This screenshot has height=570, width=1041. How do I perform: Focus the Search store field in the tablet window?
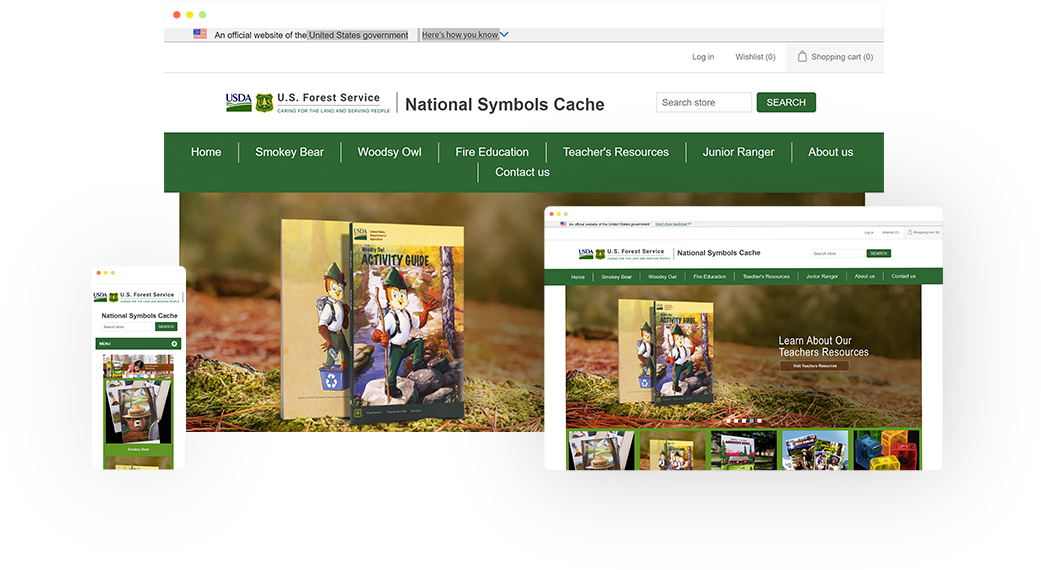pyautogui.click(x=838, y=253)
